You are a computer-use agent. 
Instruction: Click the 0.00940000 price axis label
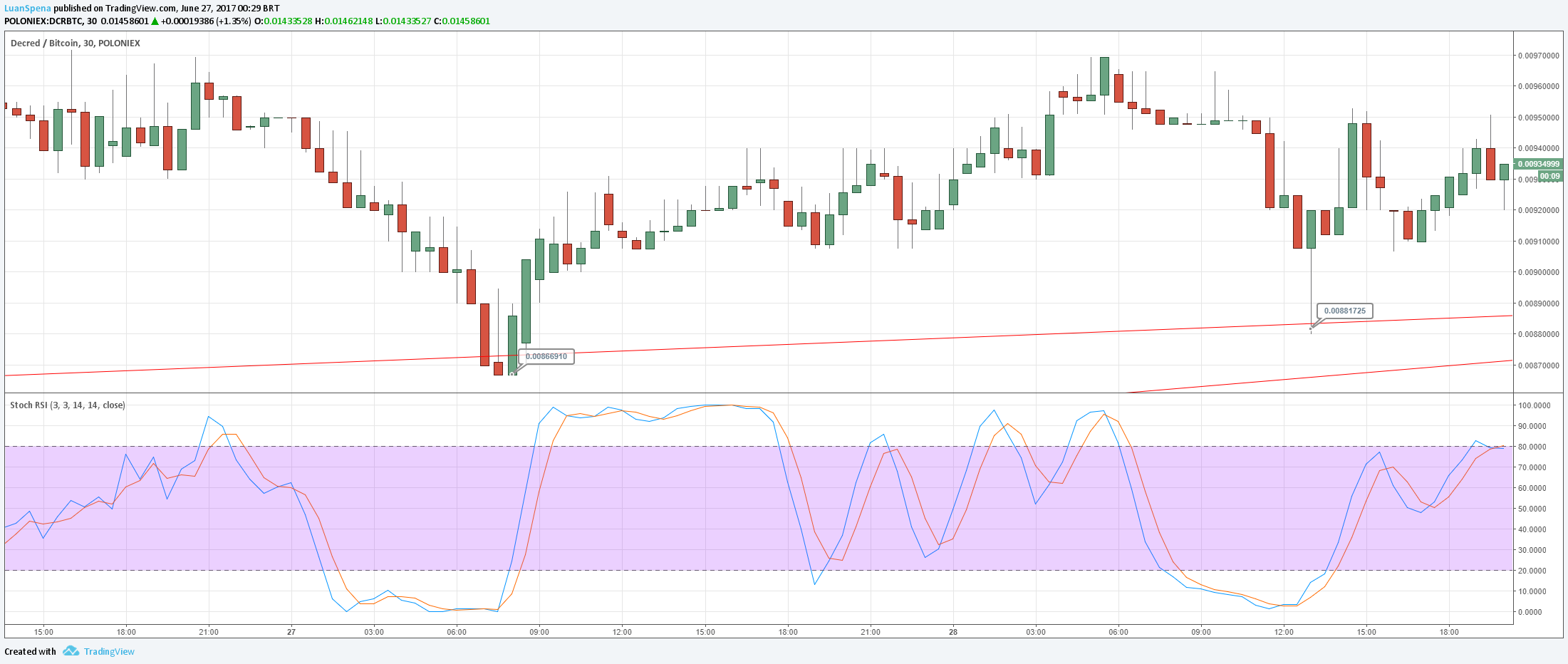1539,148
